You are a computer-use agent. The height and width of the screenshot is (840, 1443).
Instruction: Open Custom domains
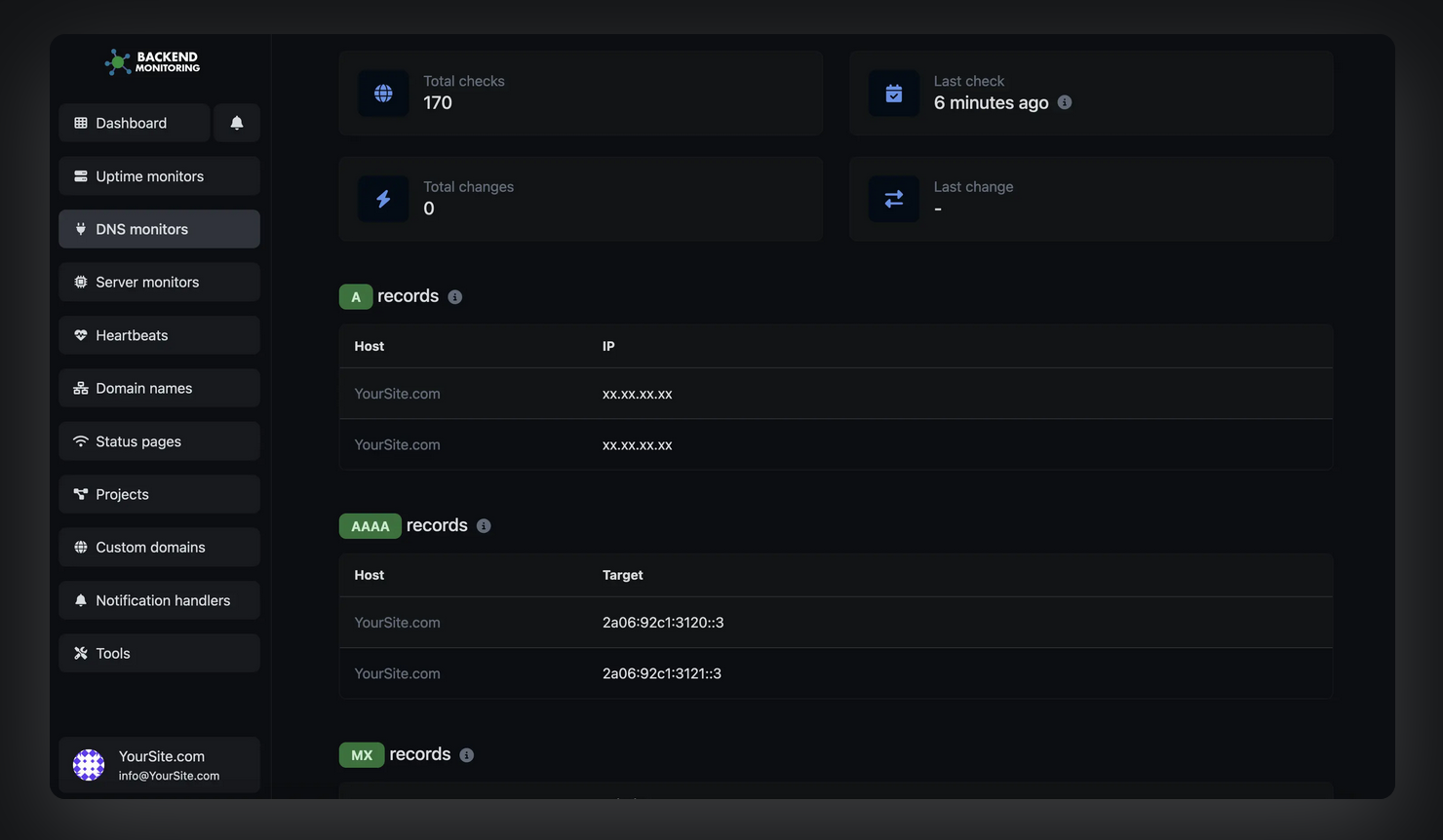click(x=159, y=547)
